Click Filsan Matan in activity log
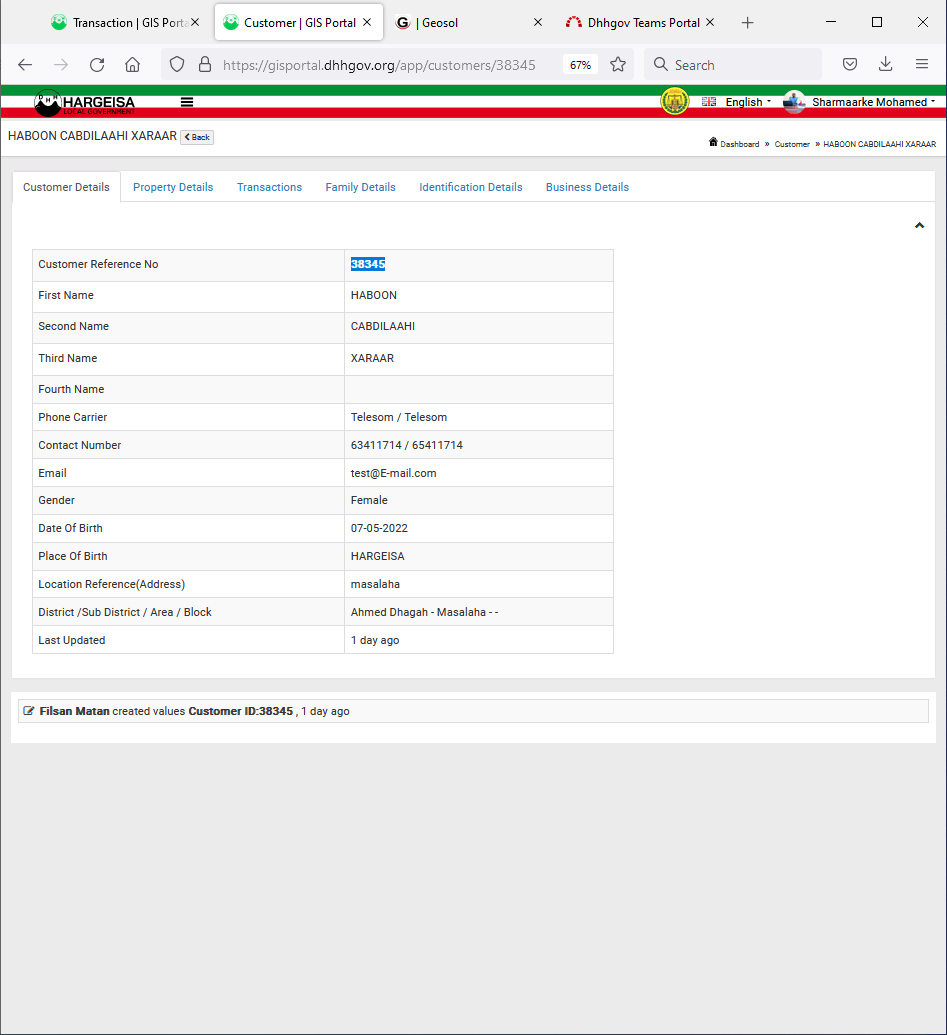947x1035 pixels. click(x=75, y=711)
